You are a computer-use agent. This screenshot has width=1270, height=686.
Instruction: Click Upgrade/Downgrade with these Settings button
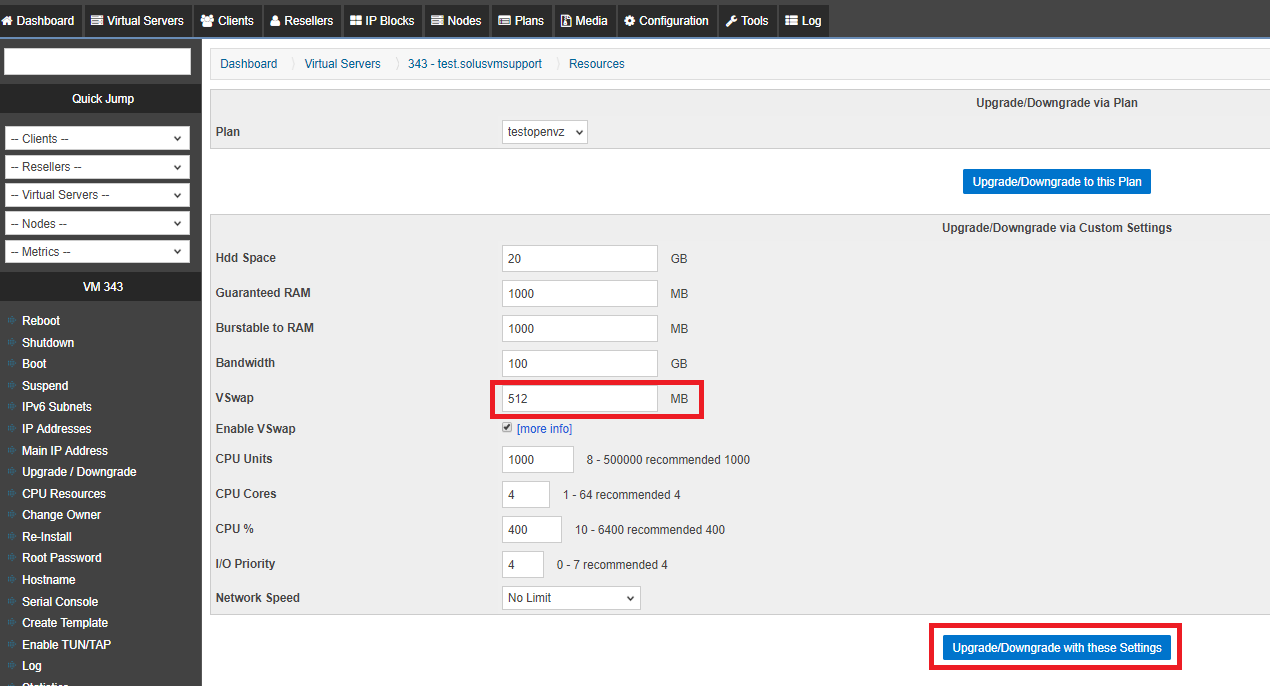[x=1056, y=648]
